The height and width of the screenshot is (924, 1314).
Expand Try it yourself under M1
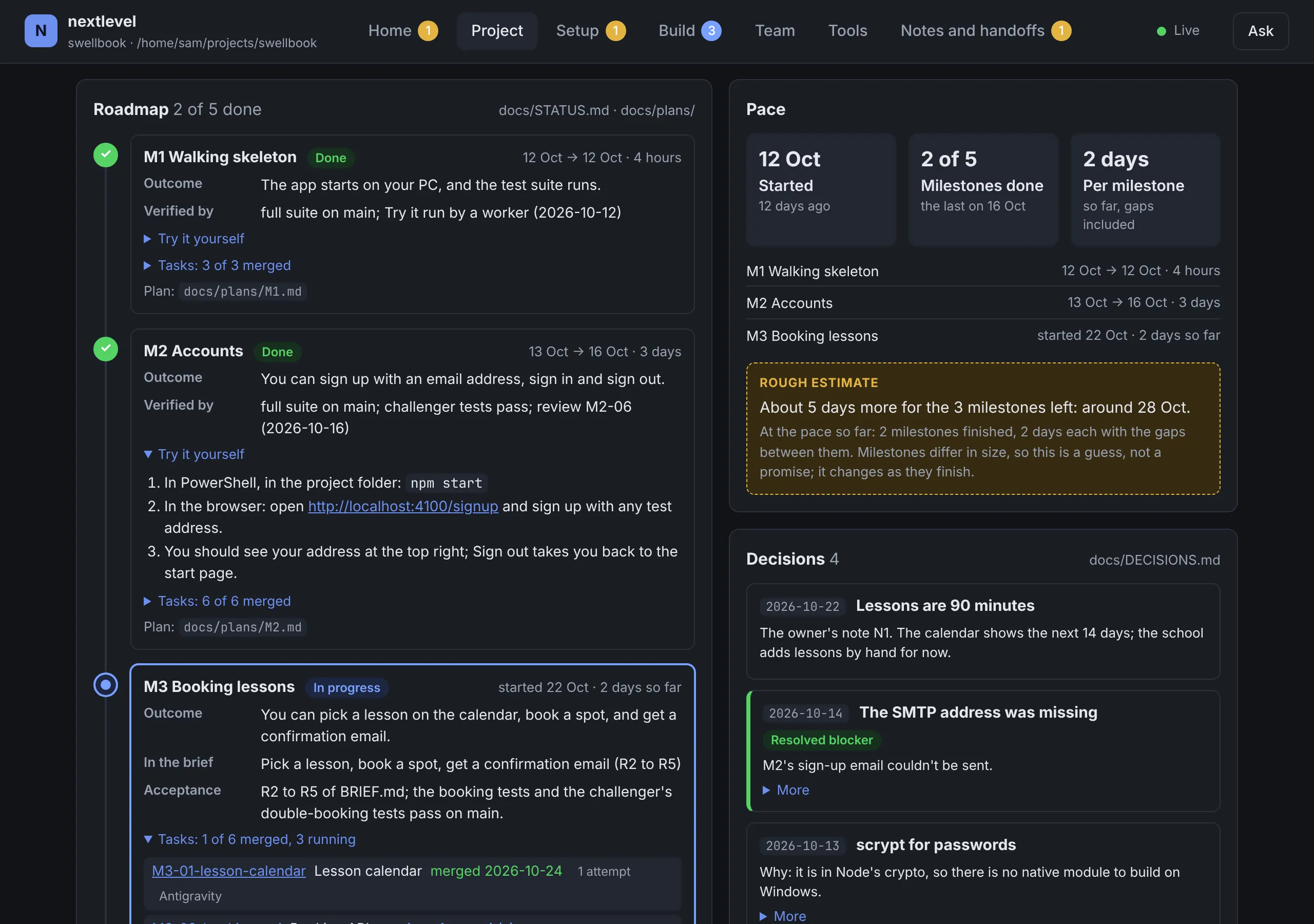[x=194, y=239]
